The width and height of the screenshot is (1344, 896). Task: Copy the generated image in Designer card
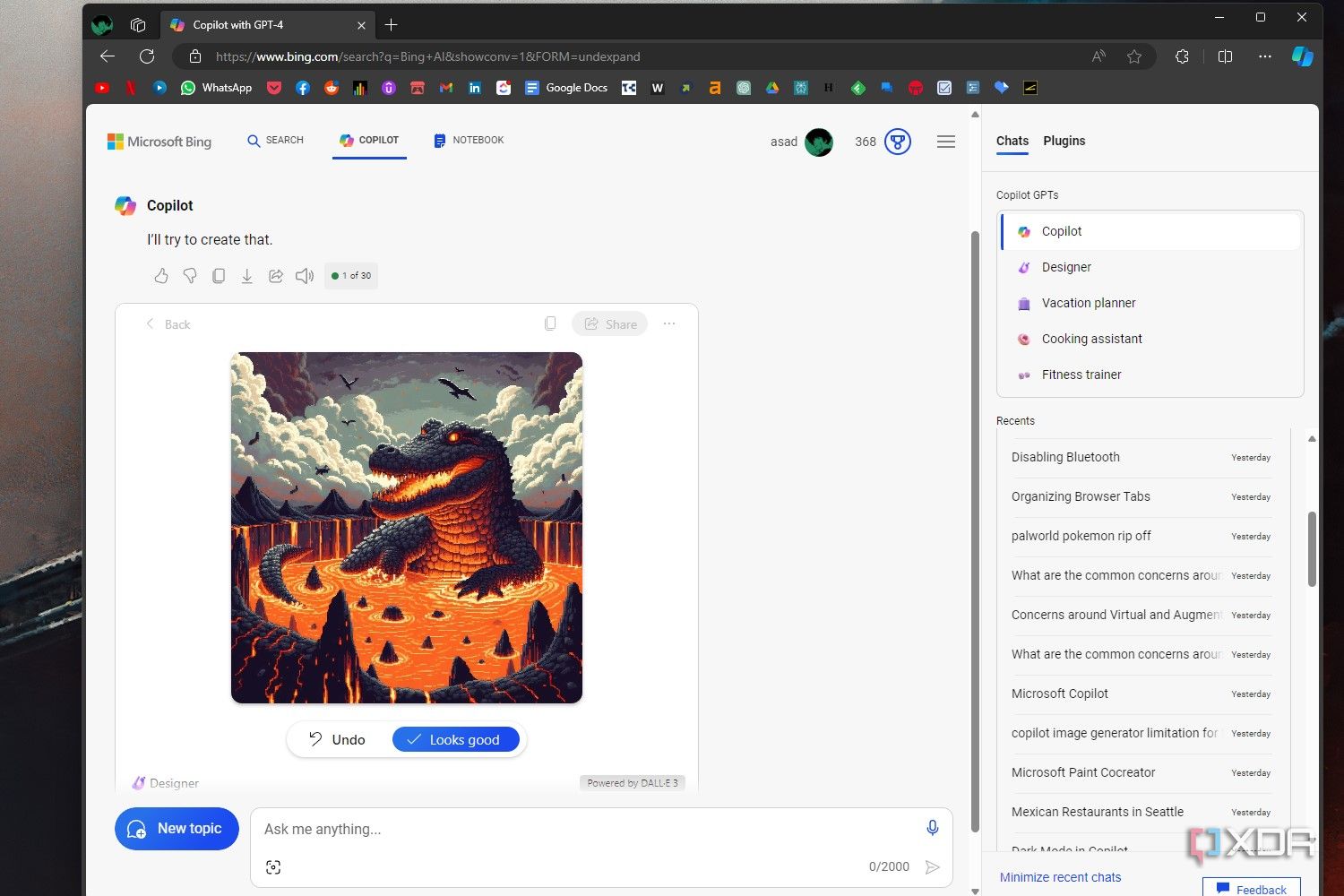coord(550,323)
